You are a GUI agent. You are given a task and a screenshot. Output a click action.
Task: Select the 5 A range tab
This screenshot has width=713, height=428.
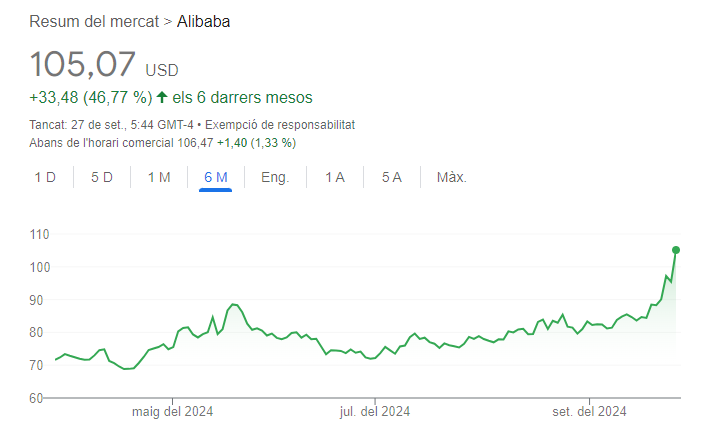(x=392, y=177)
